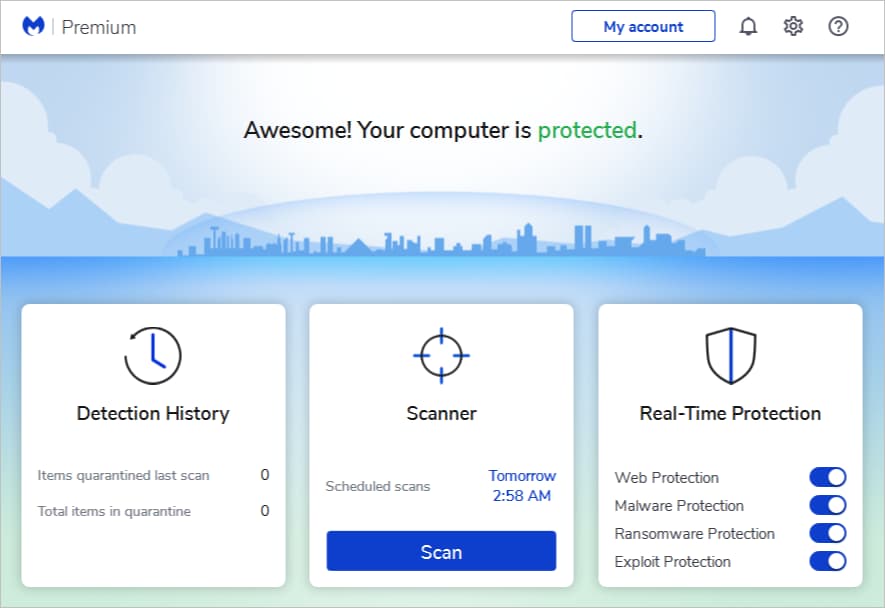Switch off Exploit Protection

tap(827, 561)
